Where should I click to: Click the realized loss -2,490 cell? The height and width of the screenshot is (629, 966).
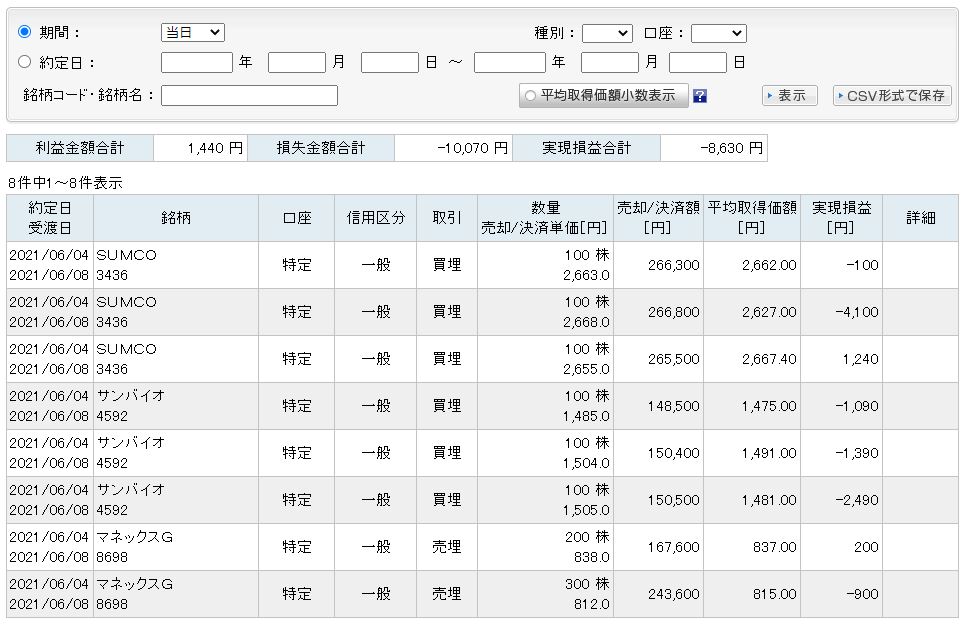point(841,500)
